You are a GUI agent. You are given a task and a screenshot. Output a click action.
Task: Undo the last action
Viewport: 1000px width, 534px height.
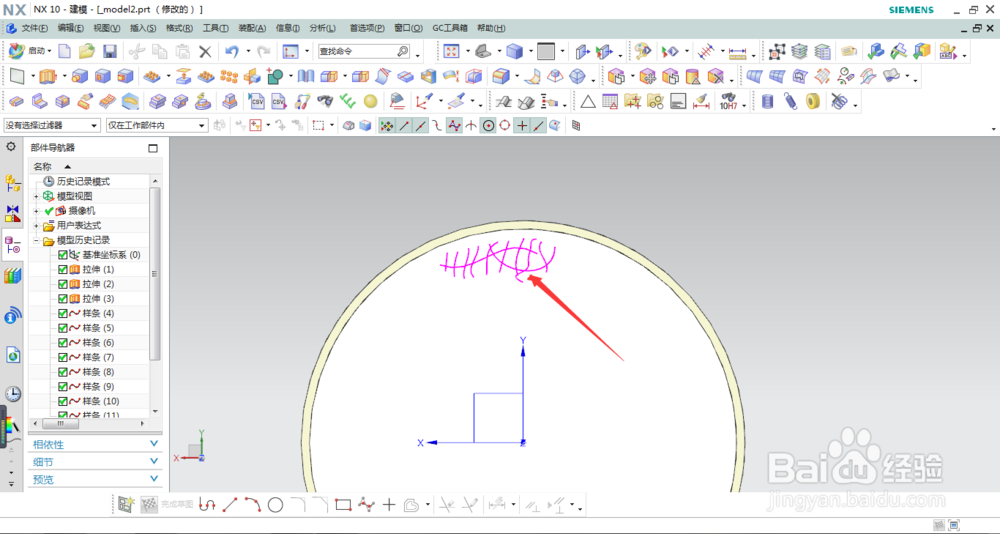[232, 52]
